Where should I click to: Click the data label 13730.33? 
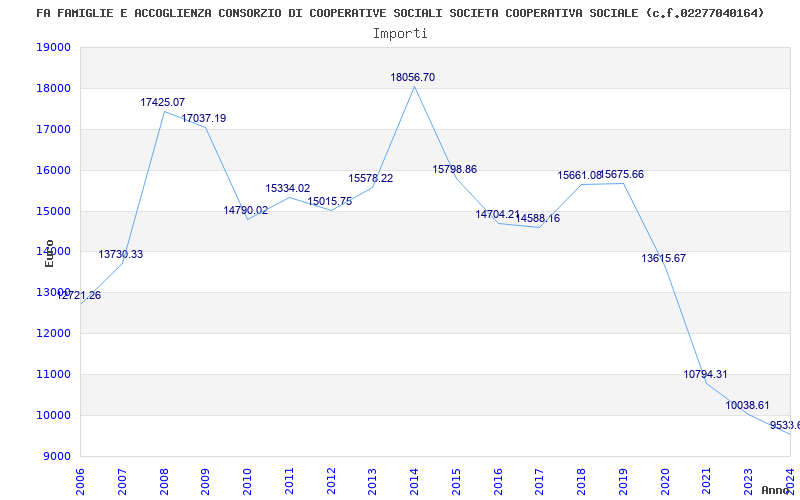pos(120,254)
